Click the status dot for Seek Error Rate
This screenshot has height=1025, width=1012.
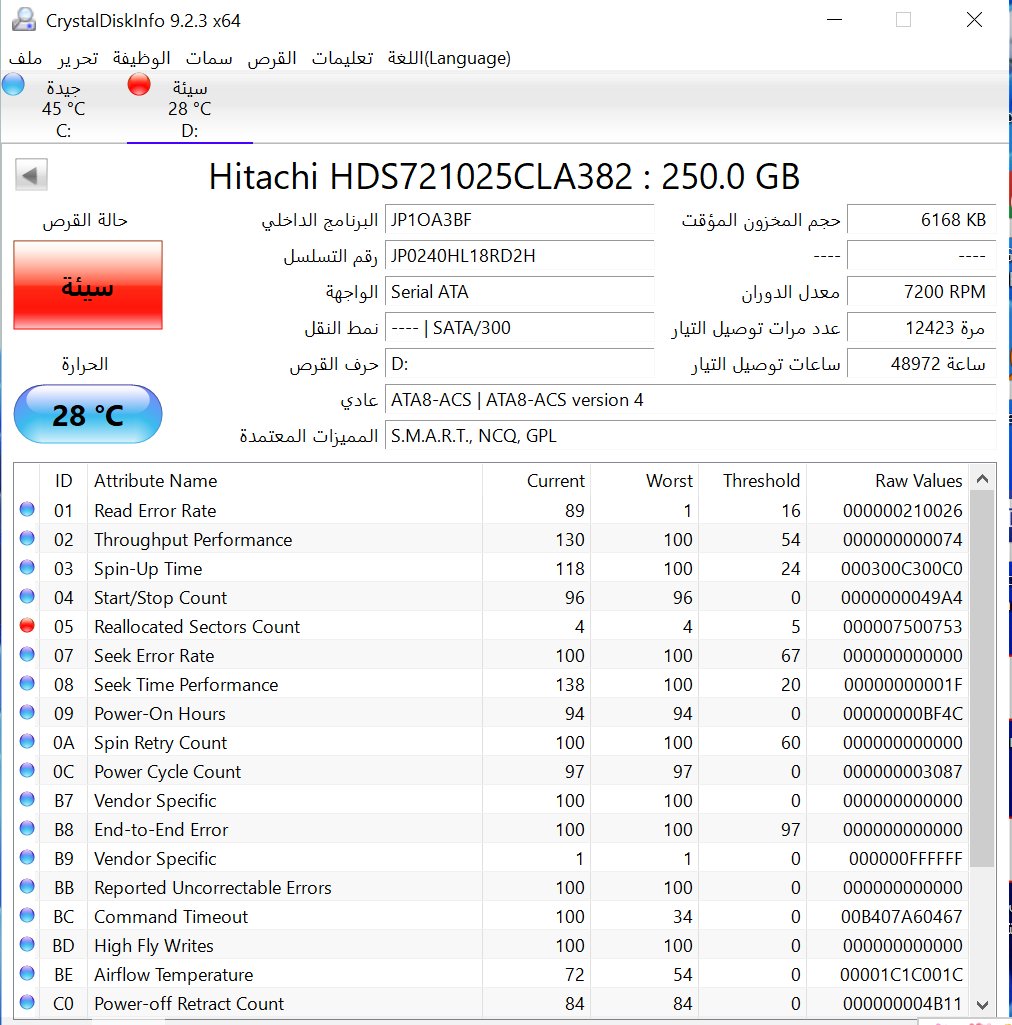(27, 654)
